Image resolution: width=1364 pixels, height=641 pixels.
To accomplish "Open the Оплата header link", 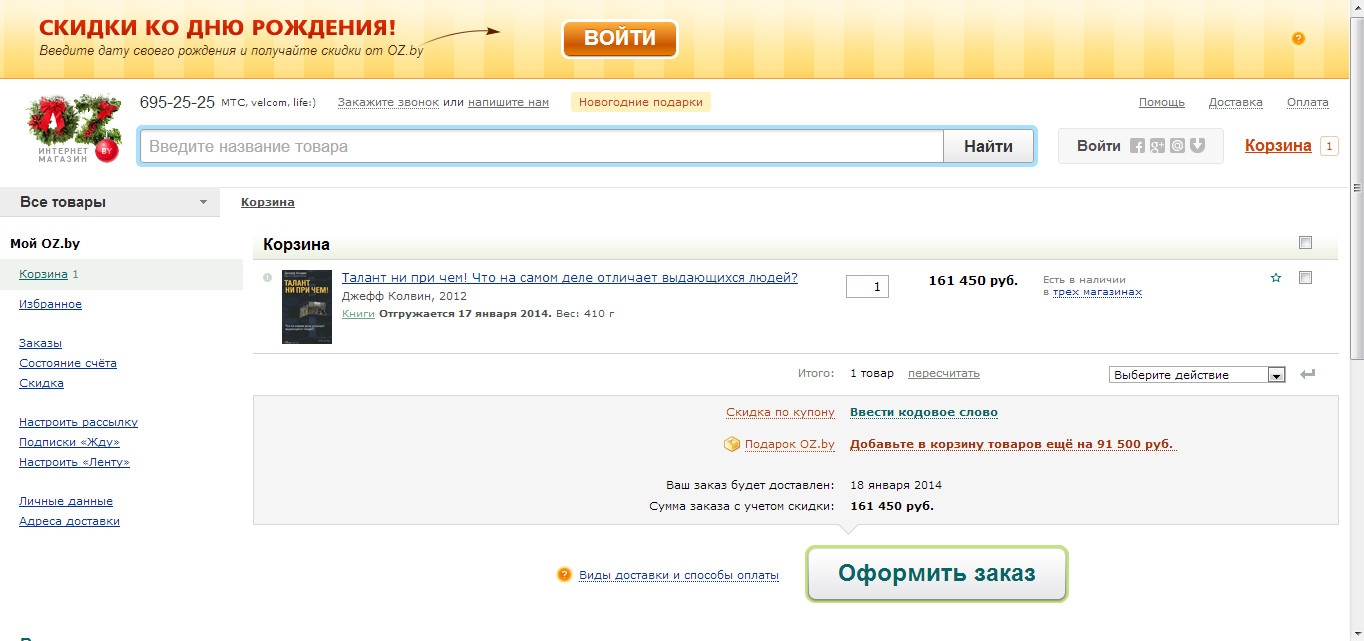I will tap(1308, 102).
